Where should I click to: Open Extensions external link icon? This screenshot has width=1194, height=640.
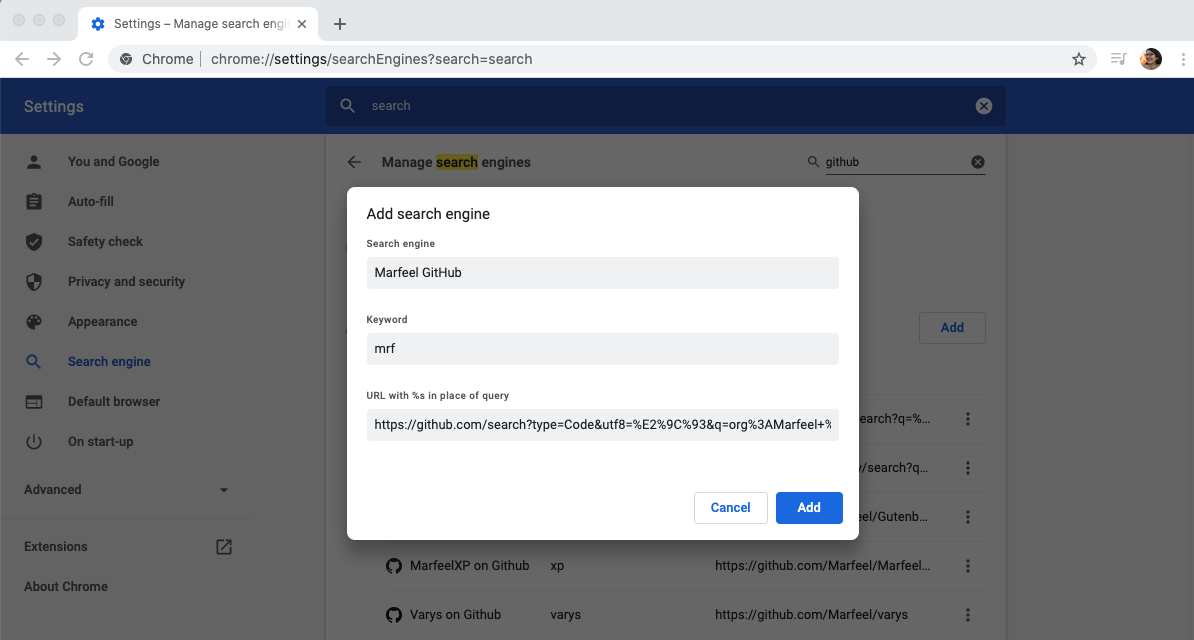pos(224,546)
